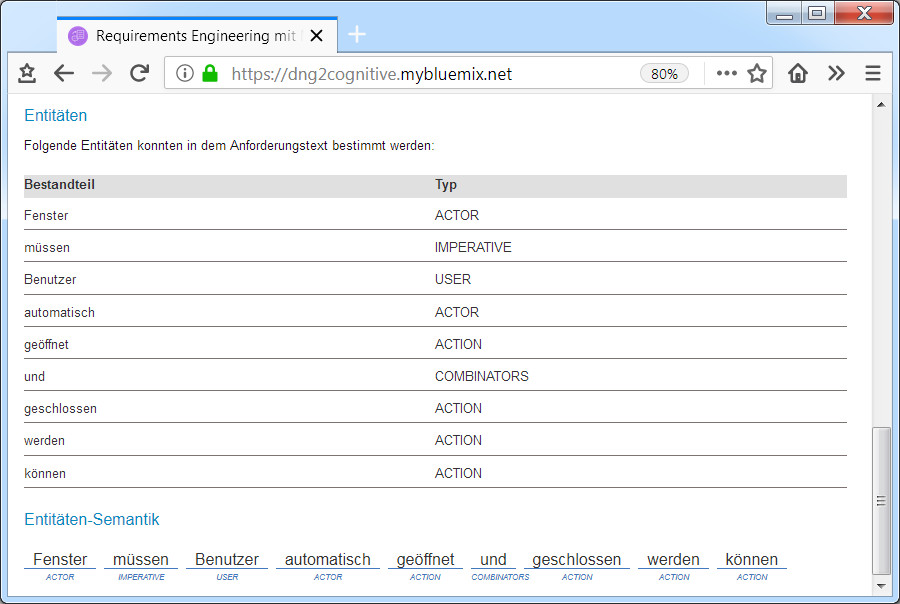Reload the page with the refresh icon
The image size is (900, 604).
tap(140, 73)
